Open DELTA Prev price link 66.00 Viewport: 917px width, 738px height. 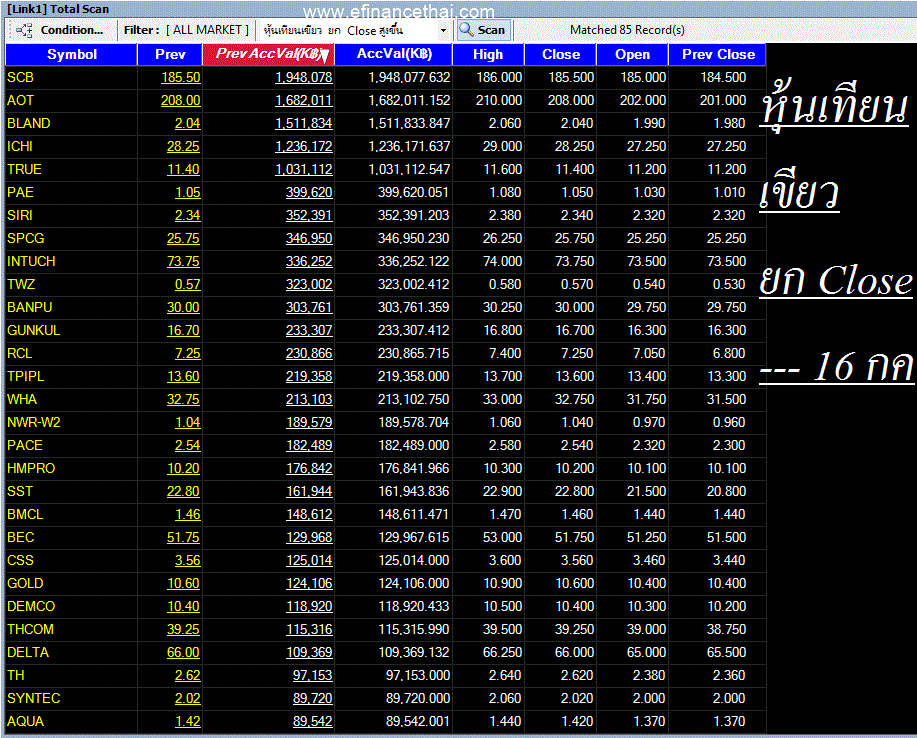[183, 653]
